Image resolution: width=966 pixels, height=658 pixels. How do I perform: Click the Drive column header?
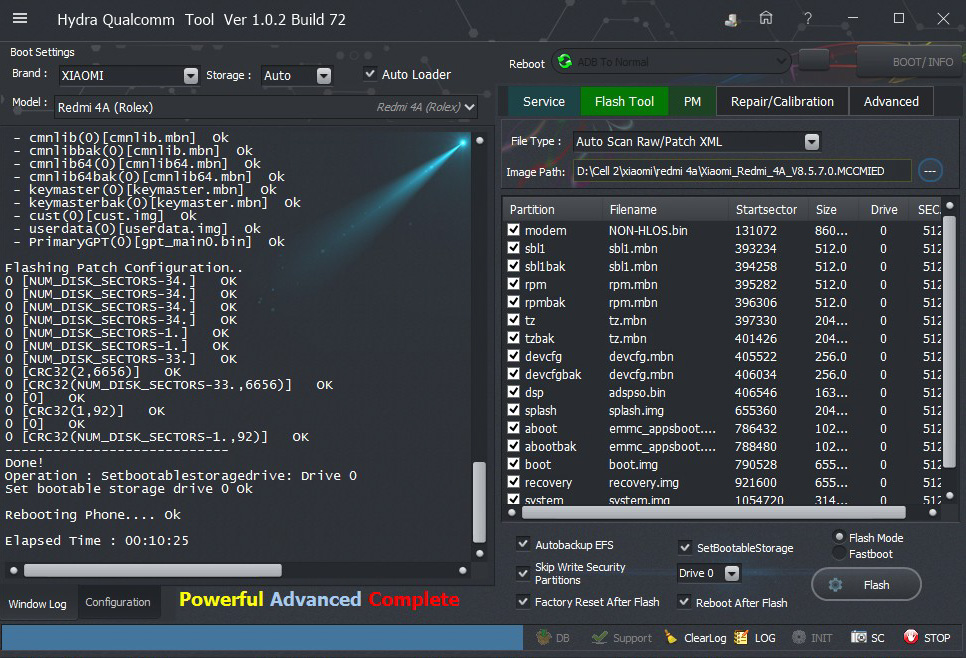(883, 209)
